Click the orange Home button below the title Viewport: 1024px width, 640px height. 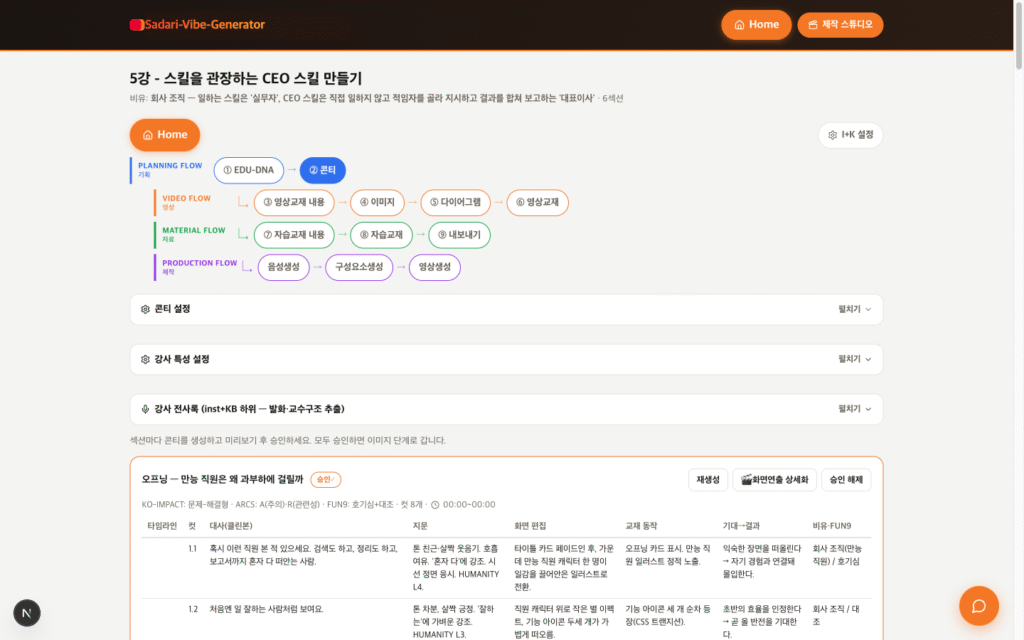165,135
